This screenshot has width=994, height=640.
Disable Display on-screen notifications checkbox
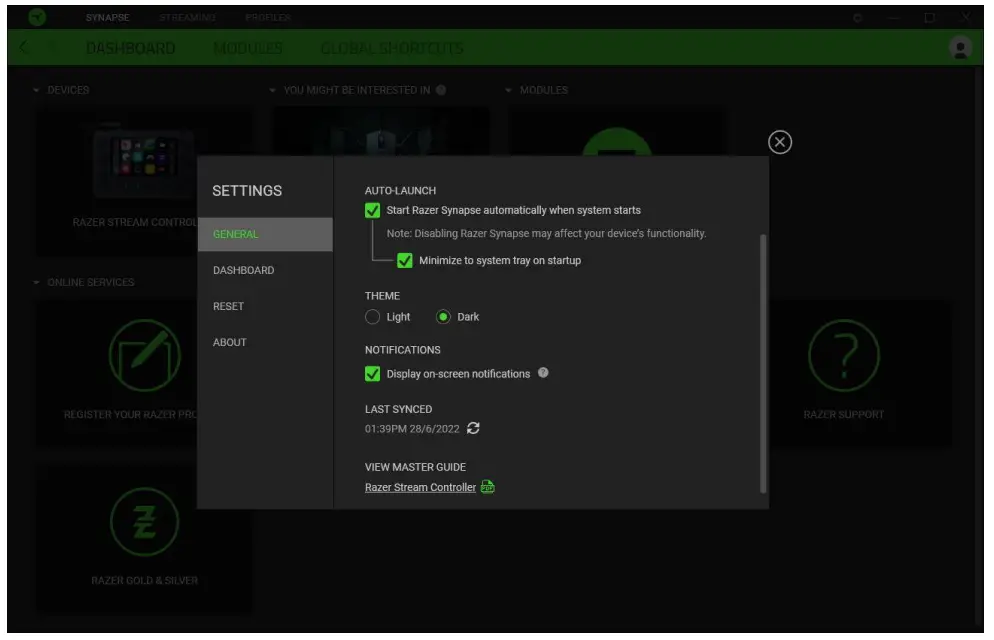(373, 374)
